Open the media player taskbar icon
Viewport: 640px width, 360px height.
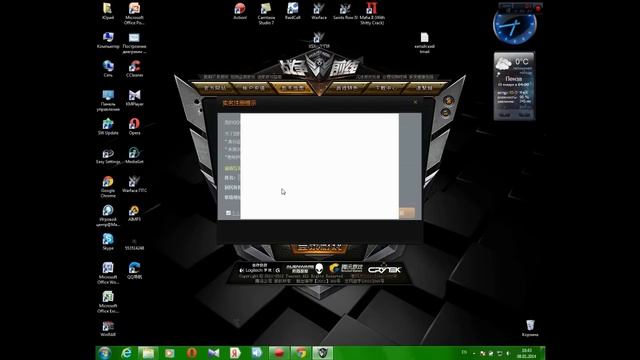pyautogui.click(x=170, y=353)
